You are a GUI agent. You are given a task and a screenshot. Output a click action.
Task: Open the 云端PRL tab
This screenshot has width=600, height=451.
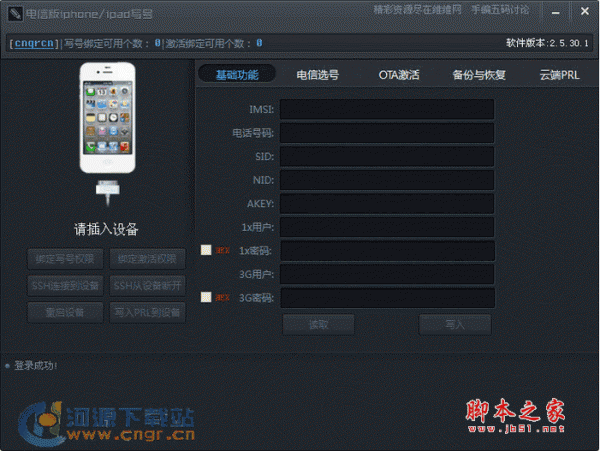pos(559,75)
